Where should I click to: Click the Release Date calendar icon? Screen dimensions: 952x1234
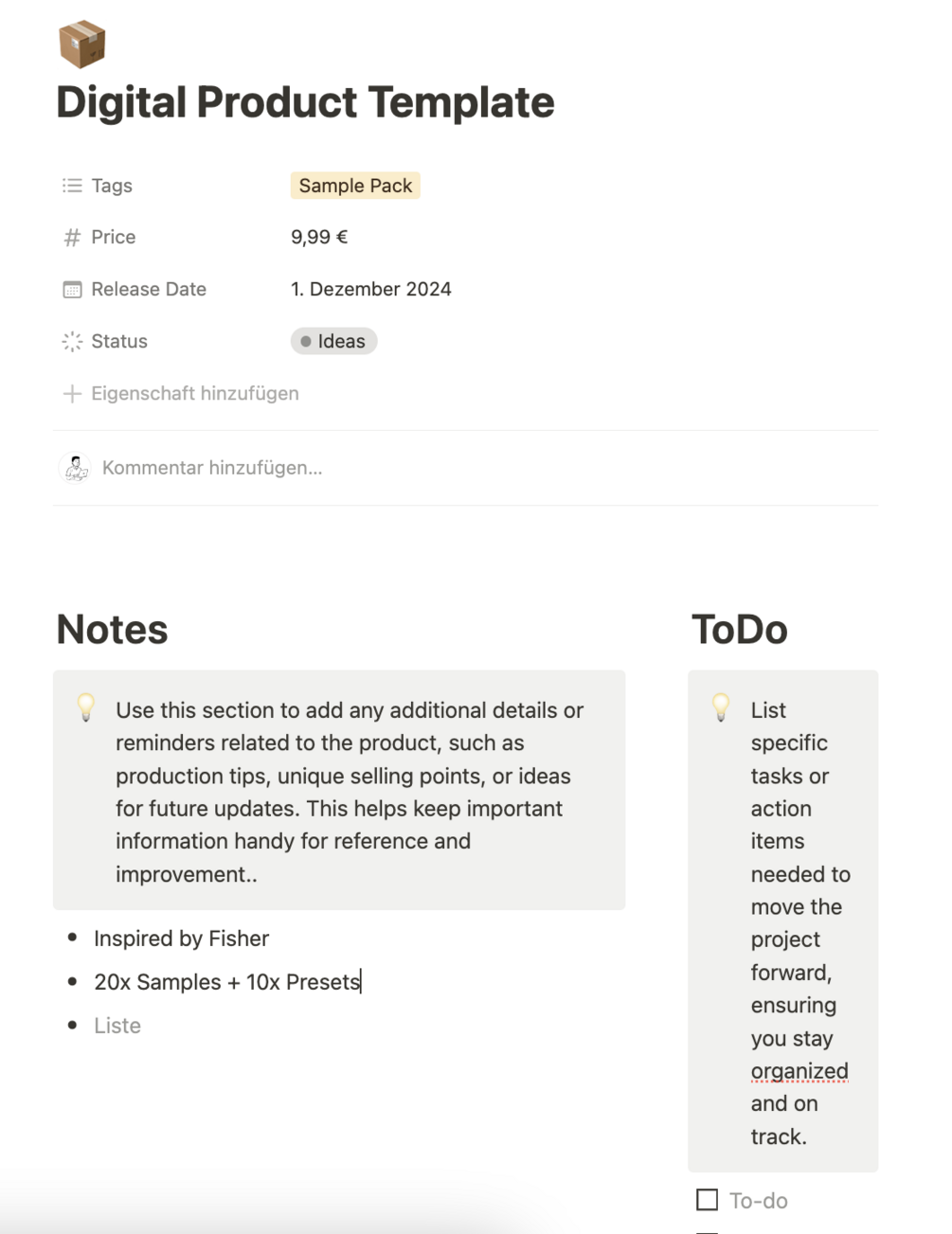tap(72, 290)
